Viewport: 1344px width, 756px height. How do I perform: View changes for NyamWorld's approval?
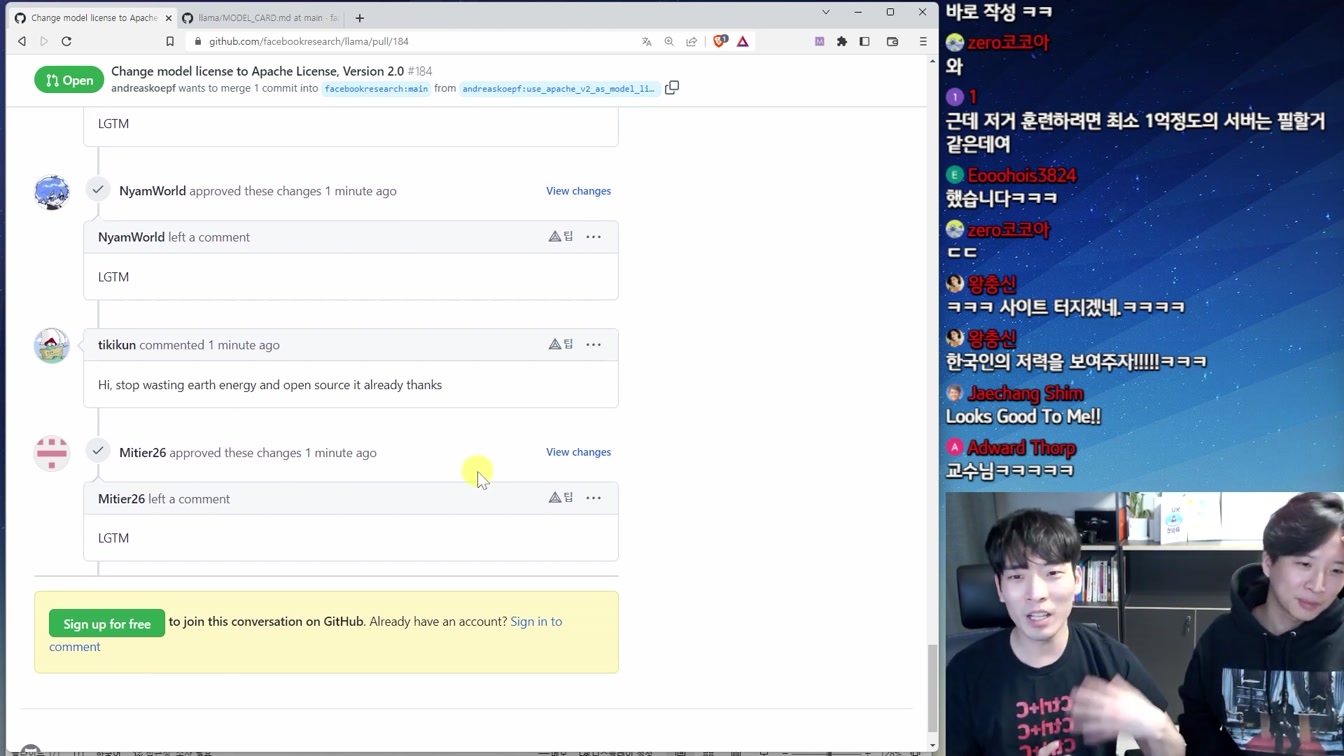pos(578,191)
